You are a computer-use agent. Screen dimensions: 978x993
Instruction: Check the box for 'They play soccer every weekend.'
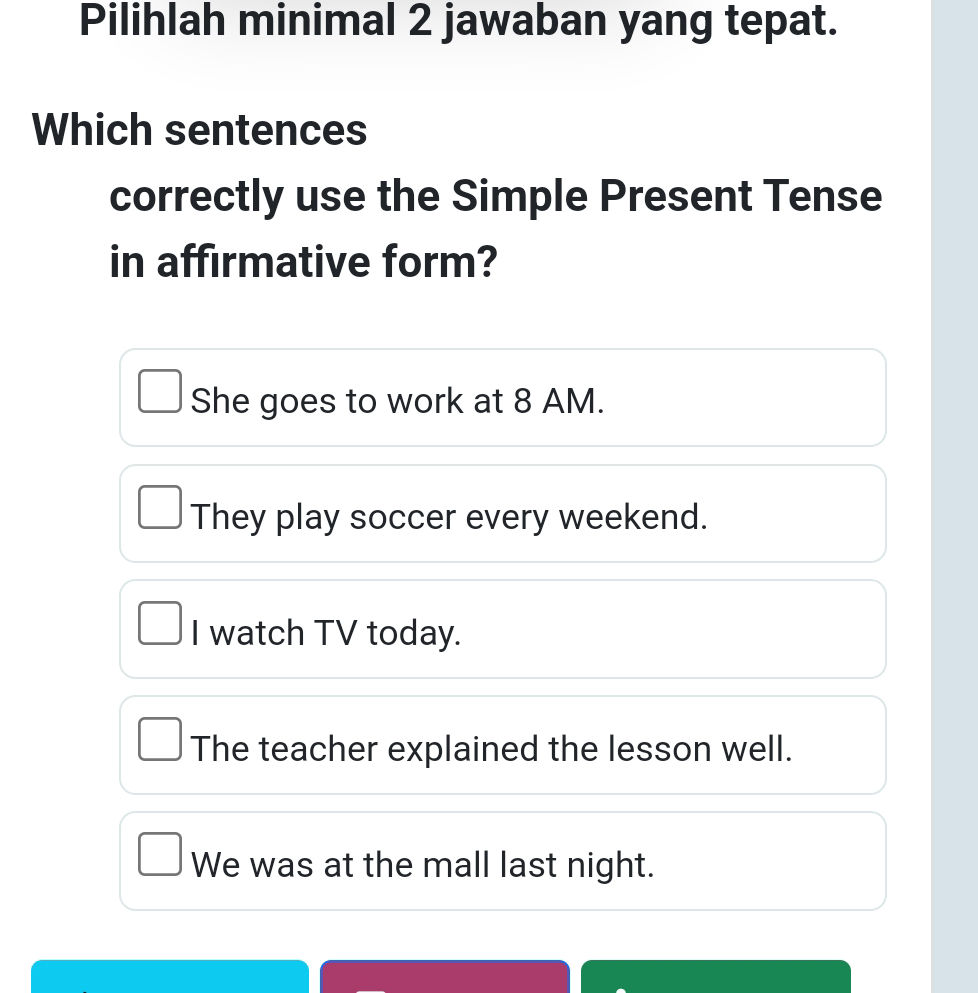(160, 507)
